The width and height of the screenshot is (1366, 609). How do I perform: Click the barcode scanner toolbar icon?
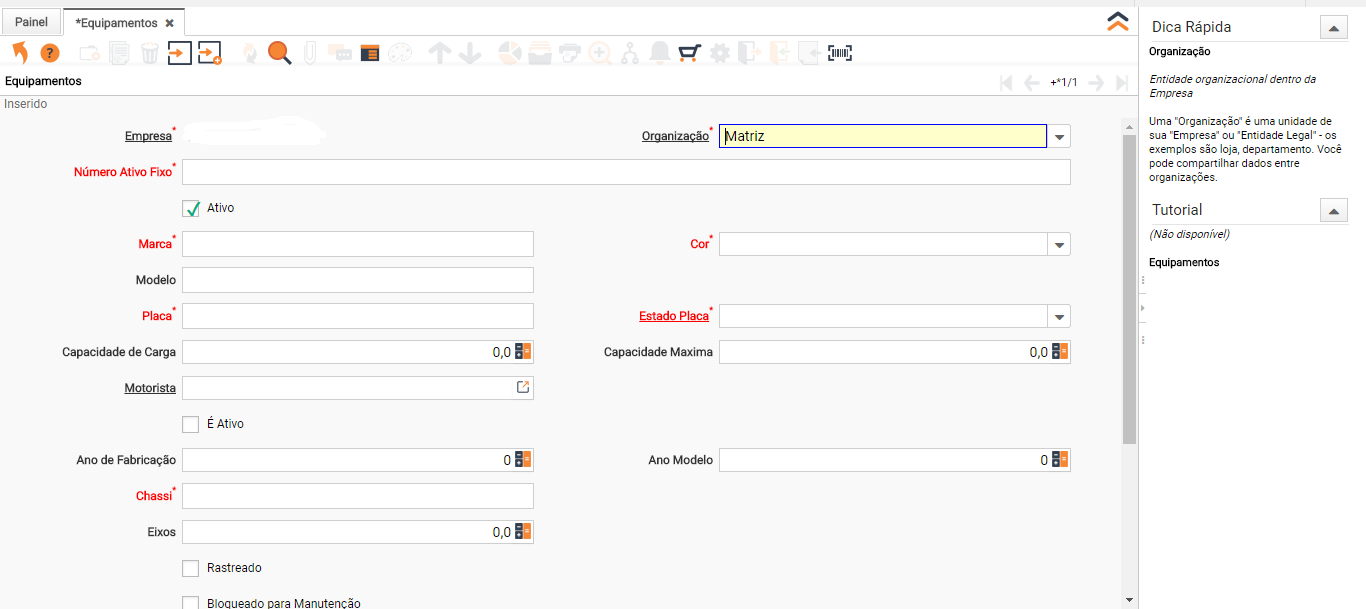point(840,53)
